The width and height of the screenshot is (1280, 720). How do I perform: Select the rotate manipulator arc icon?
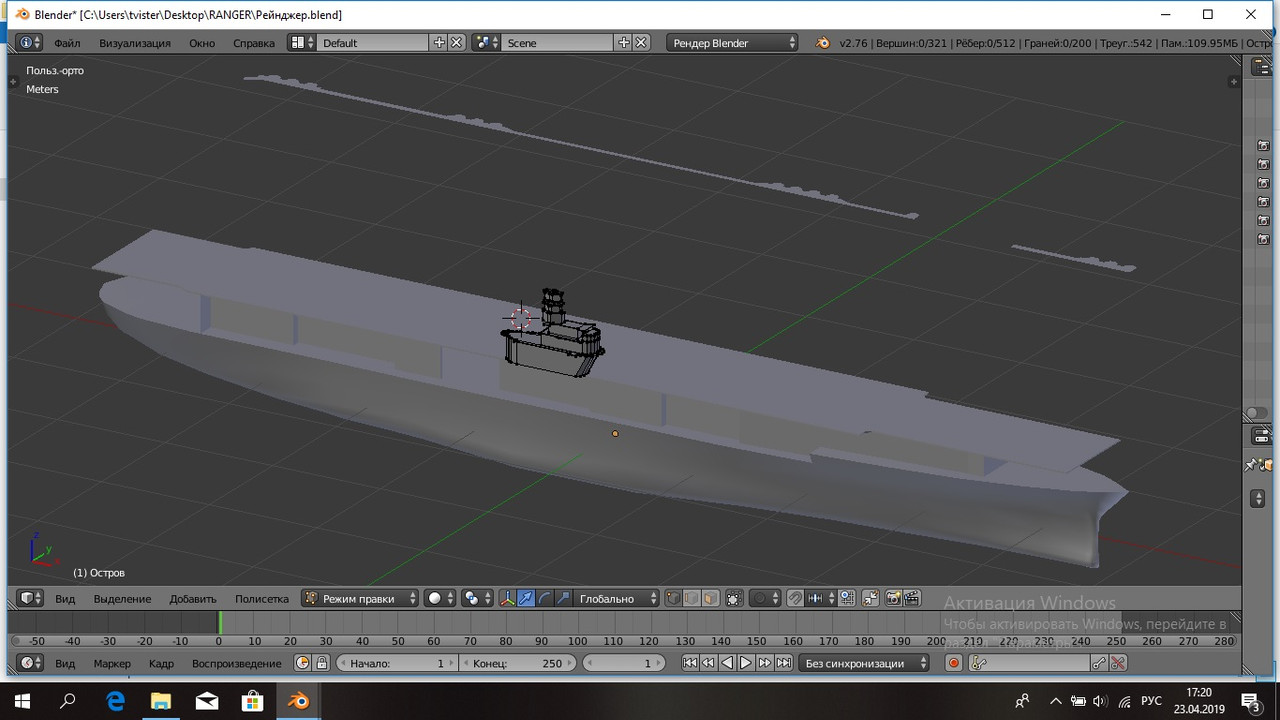[544, 599]
